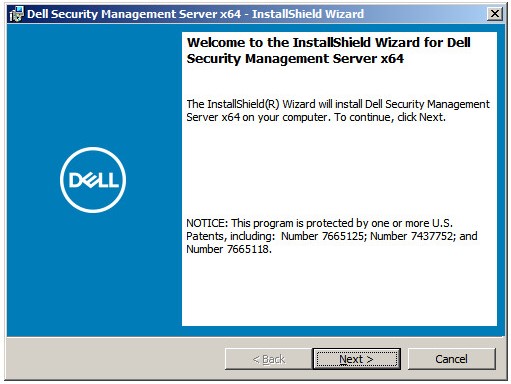
Task: Click the Dell Security Management Server title bar text
Action: tap(134, 14)
